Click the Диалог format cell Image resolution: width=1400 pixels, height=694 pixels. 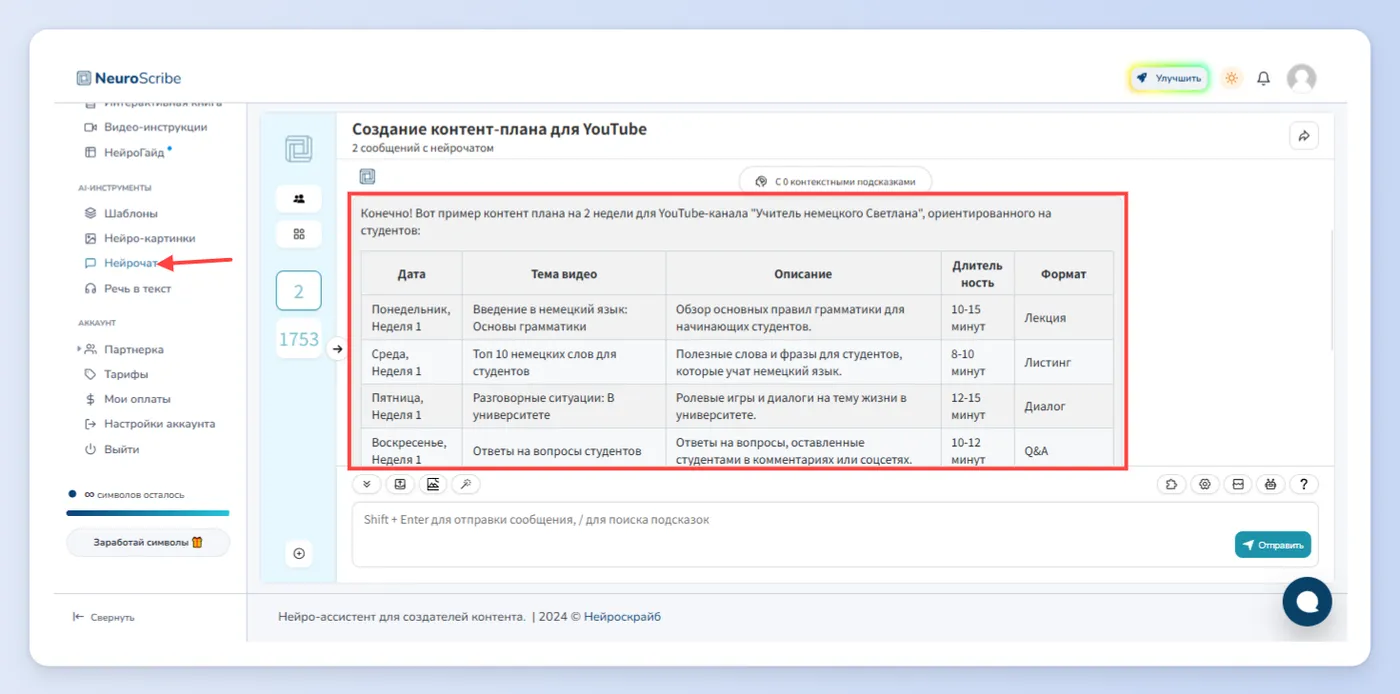coord(1063,406)
